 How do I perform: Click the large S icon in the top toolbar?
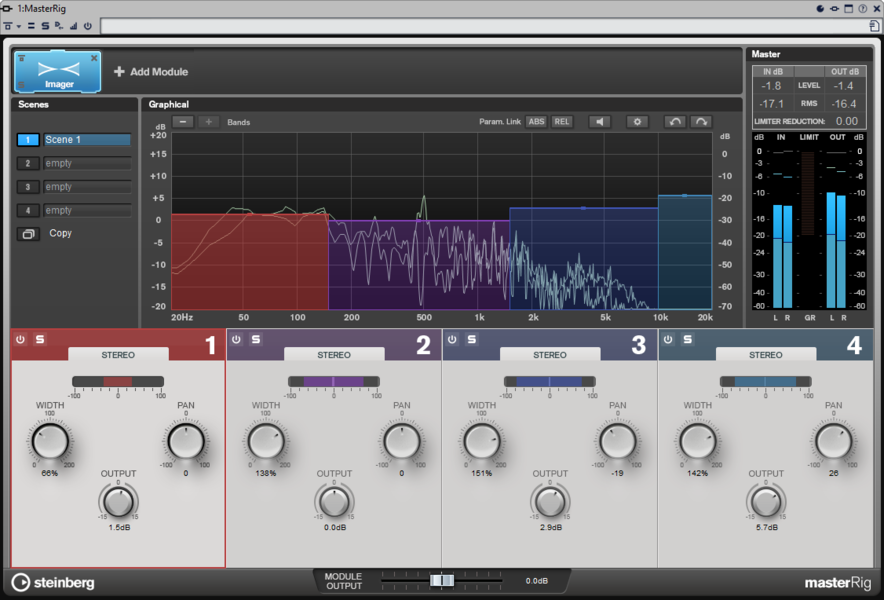click(x=45, y=26)
